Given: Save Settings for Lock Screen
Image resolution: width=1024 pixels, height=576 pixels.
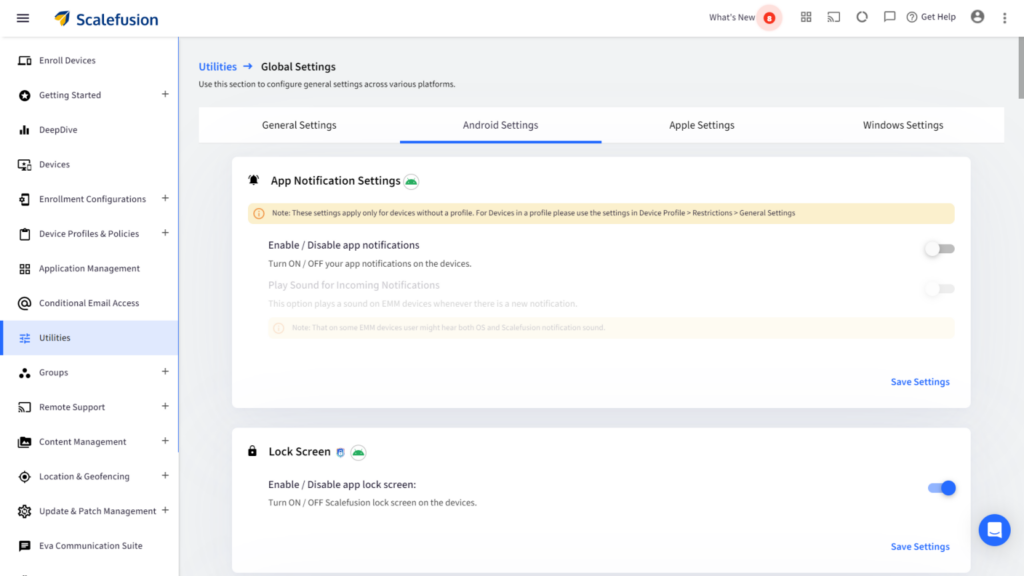Looking at the screenshot, I should coord(920,547).
